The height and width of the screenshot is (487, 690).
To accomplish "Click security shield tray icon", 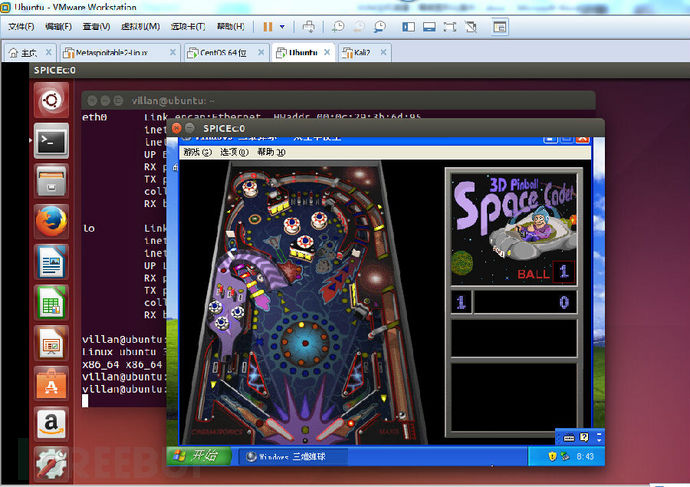I will tap(552, 457).
